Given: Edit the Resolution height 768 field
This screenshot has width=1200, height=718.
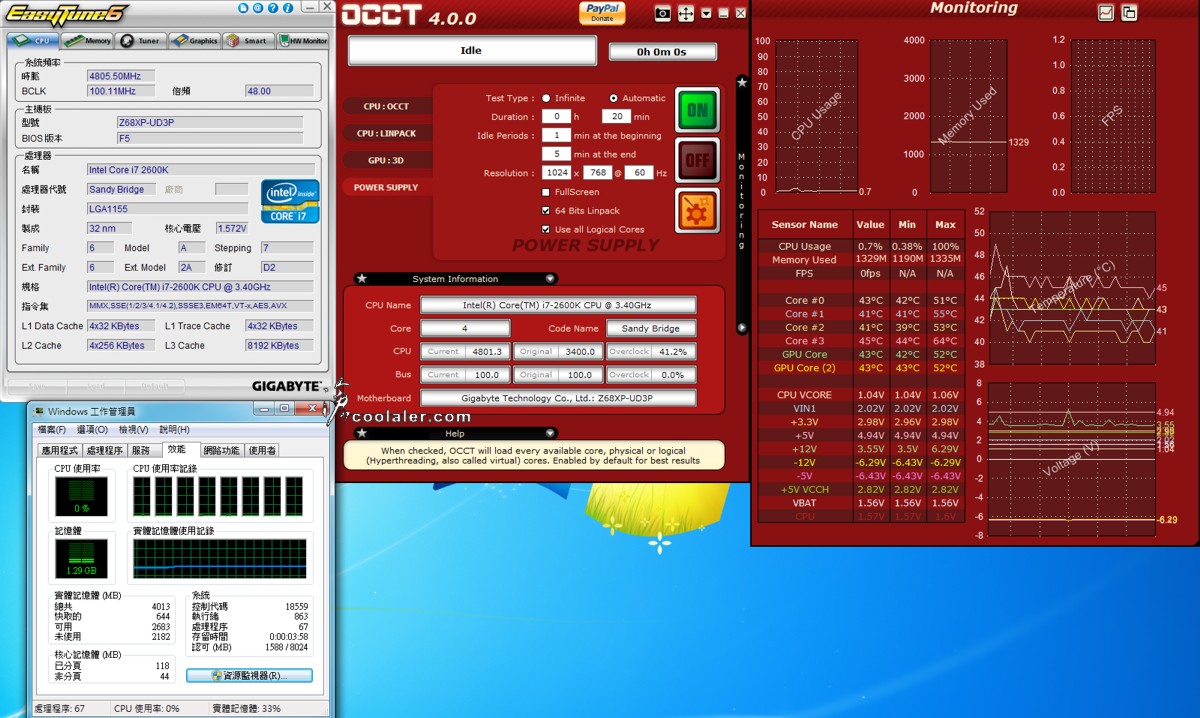Looking at the screenshot, I should pos(596,173).
